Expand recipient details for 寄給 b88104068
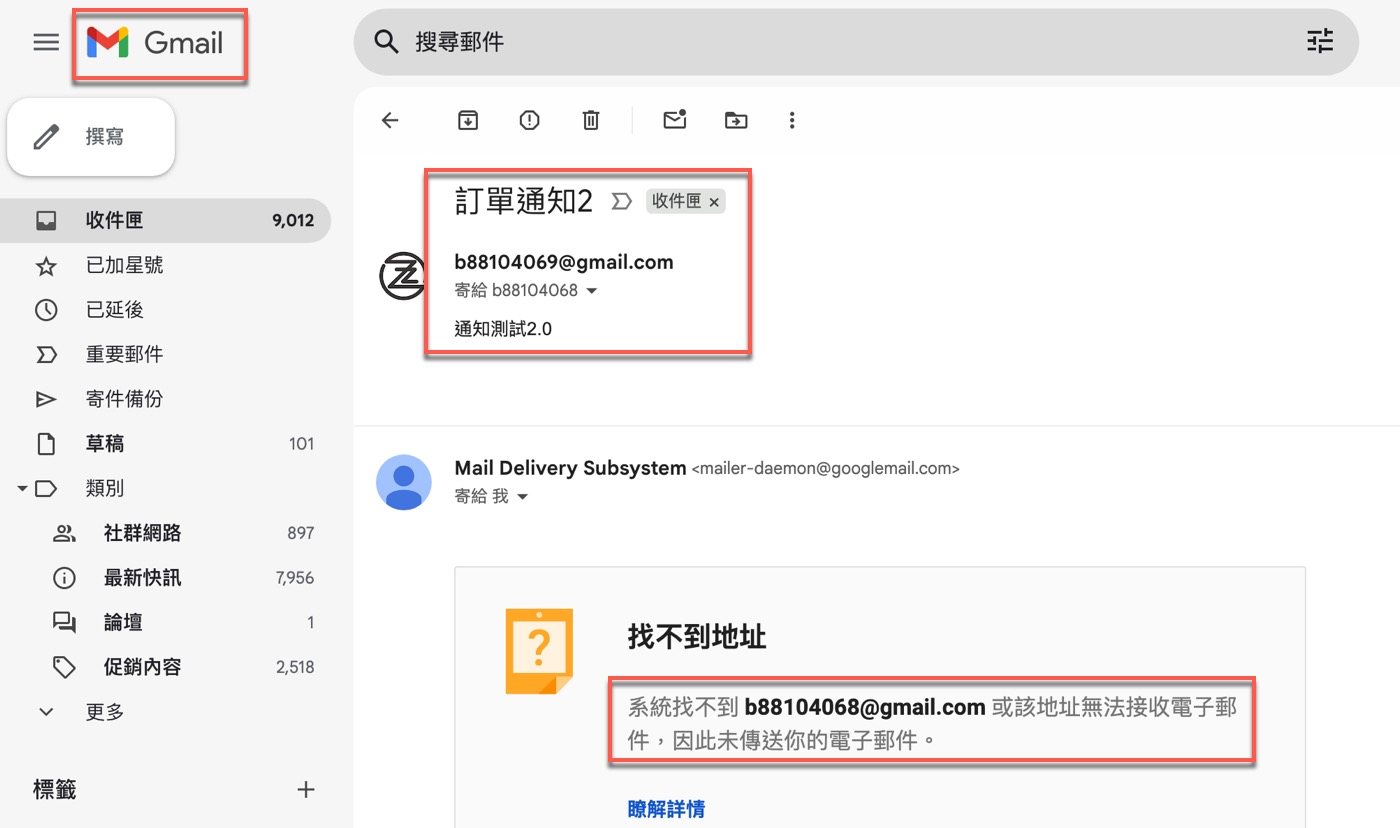 591,291
